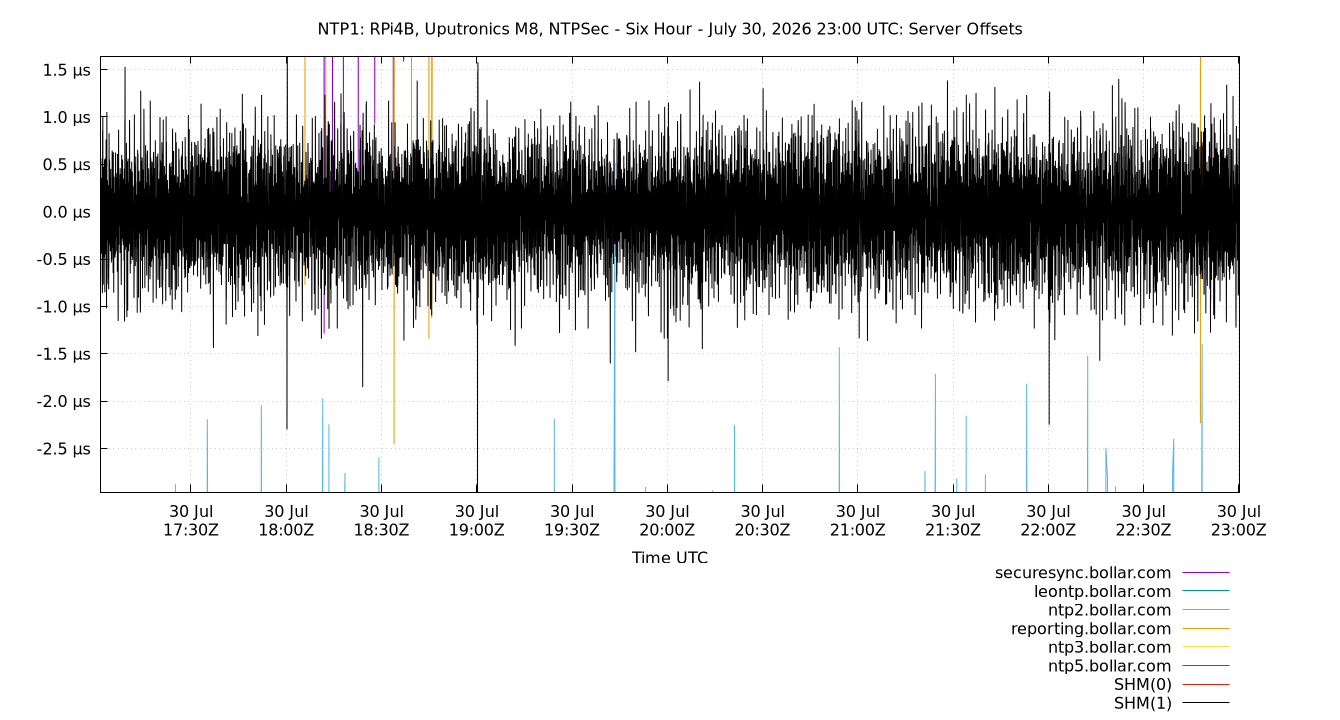
Task: Click the '30 Jul 19:00Z' time label
Action: click(477, 520)
